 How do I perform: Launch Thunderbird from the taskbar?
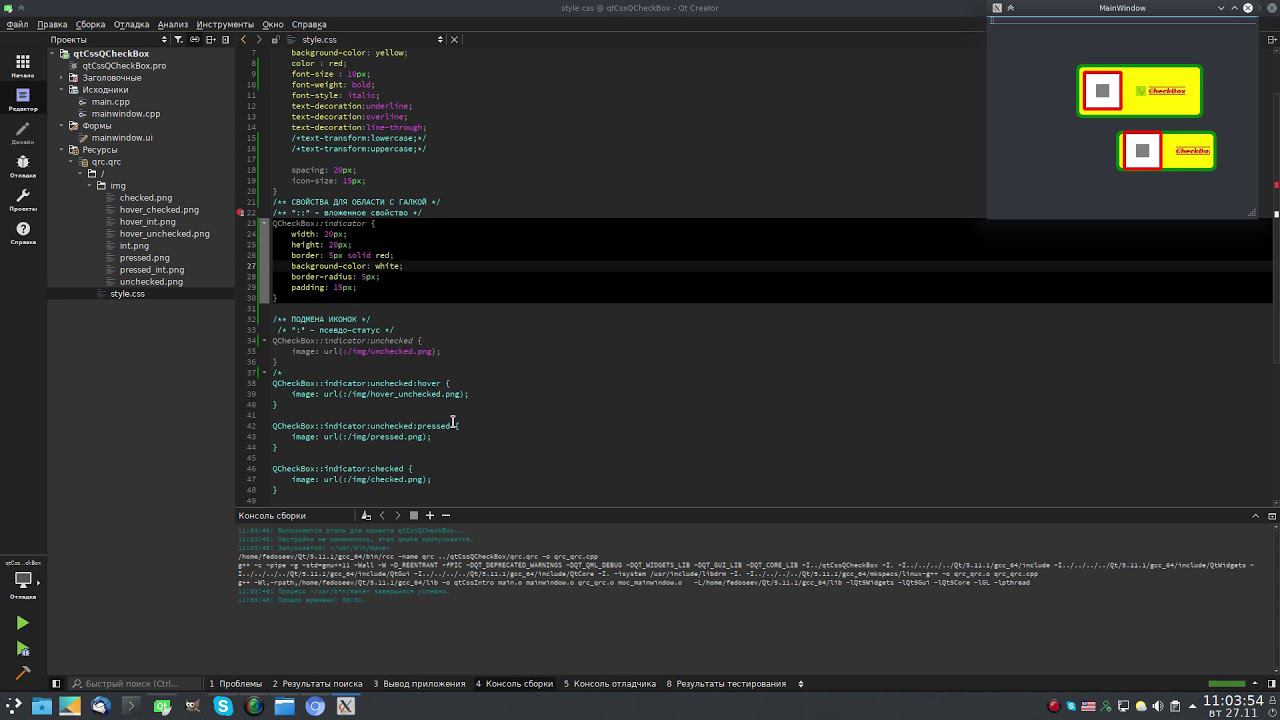100,706
